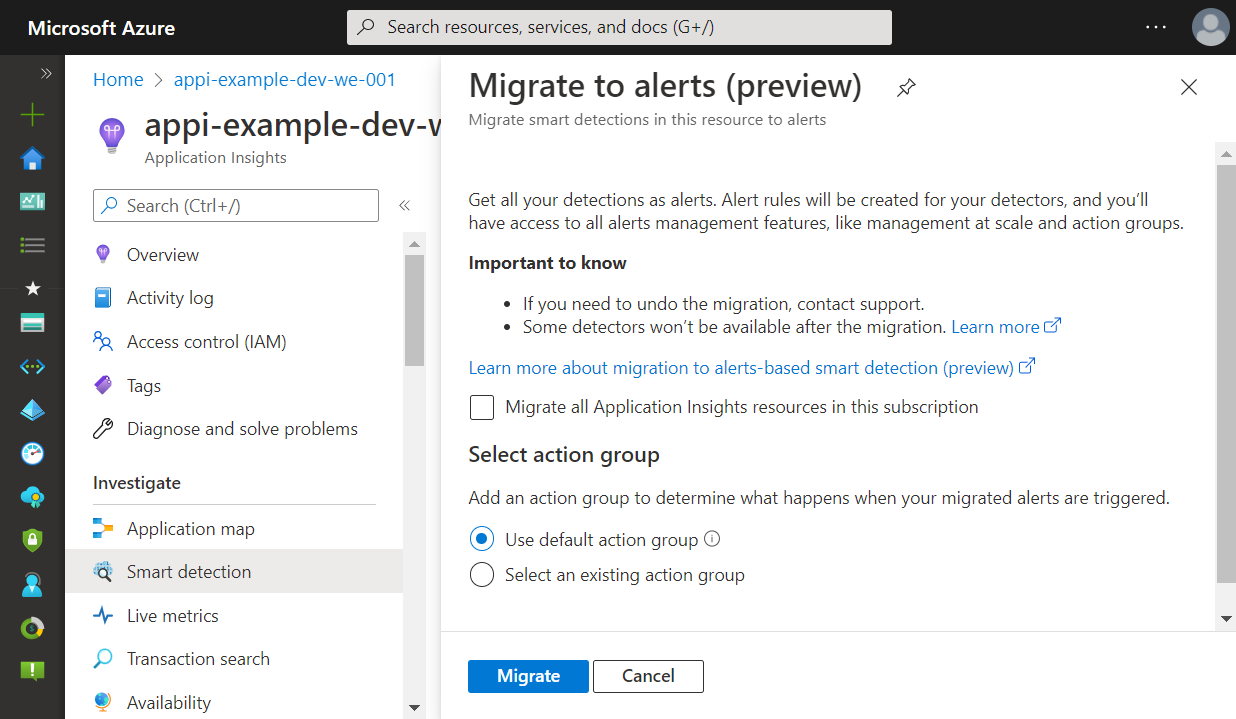The image size is (1236, 719).
Task: Click the Cancel button
Action: click(x=648, y=676)
